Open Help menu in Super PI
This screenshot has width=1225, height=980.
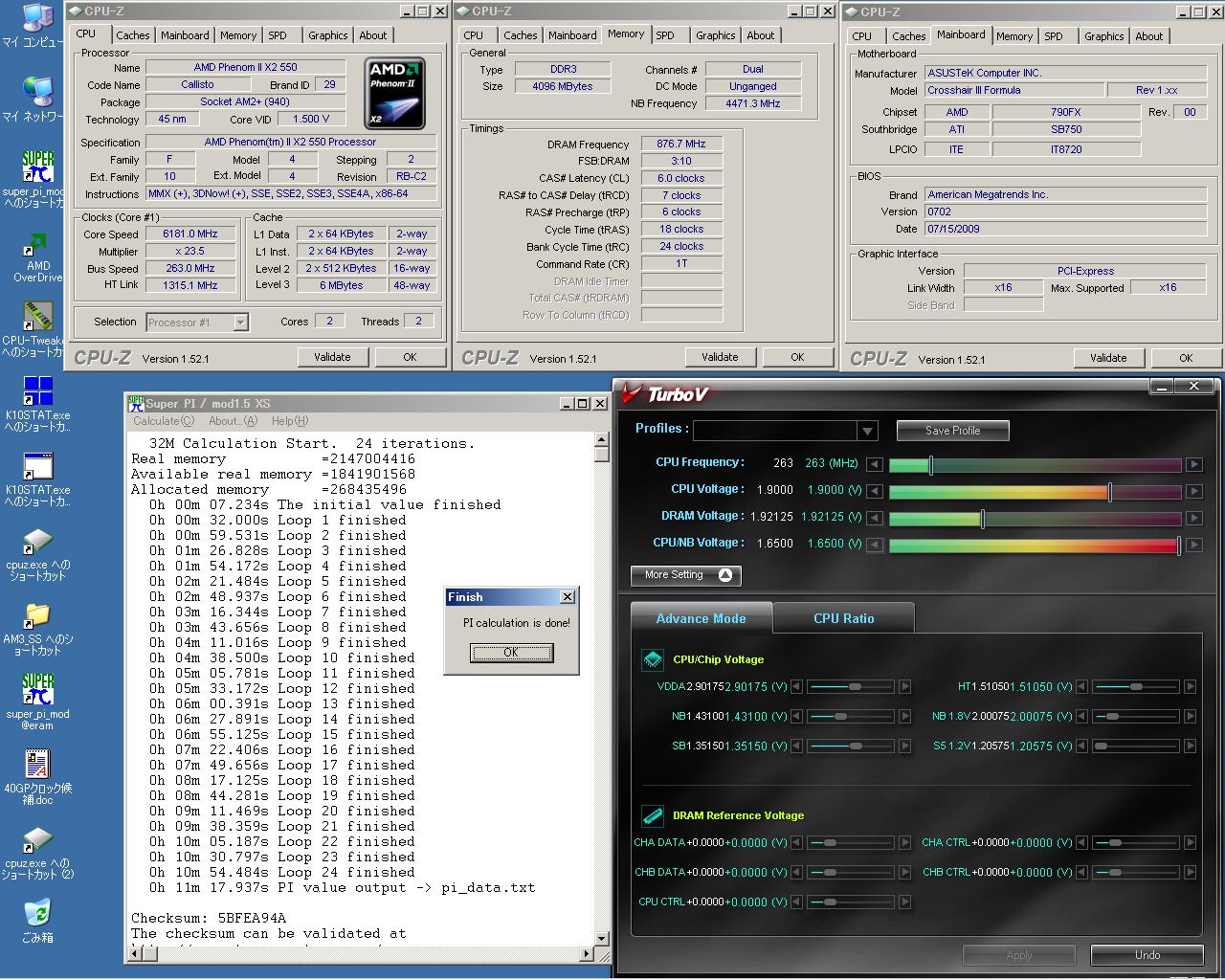(x=290, y=421)
